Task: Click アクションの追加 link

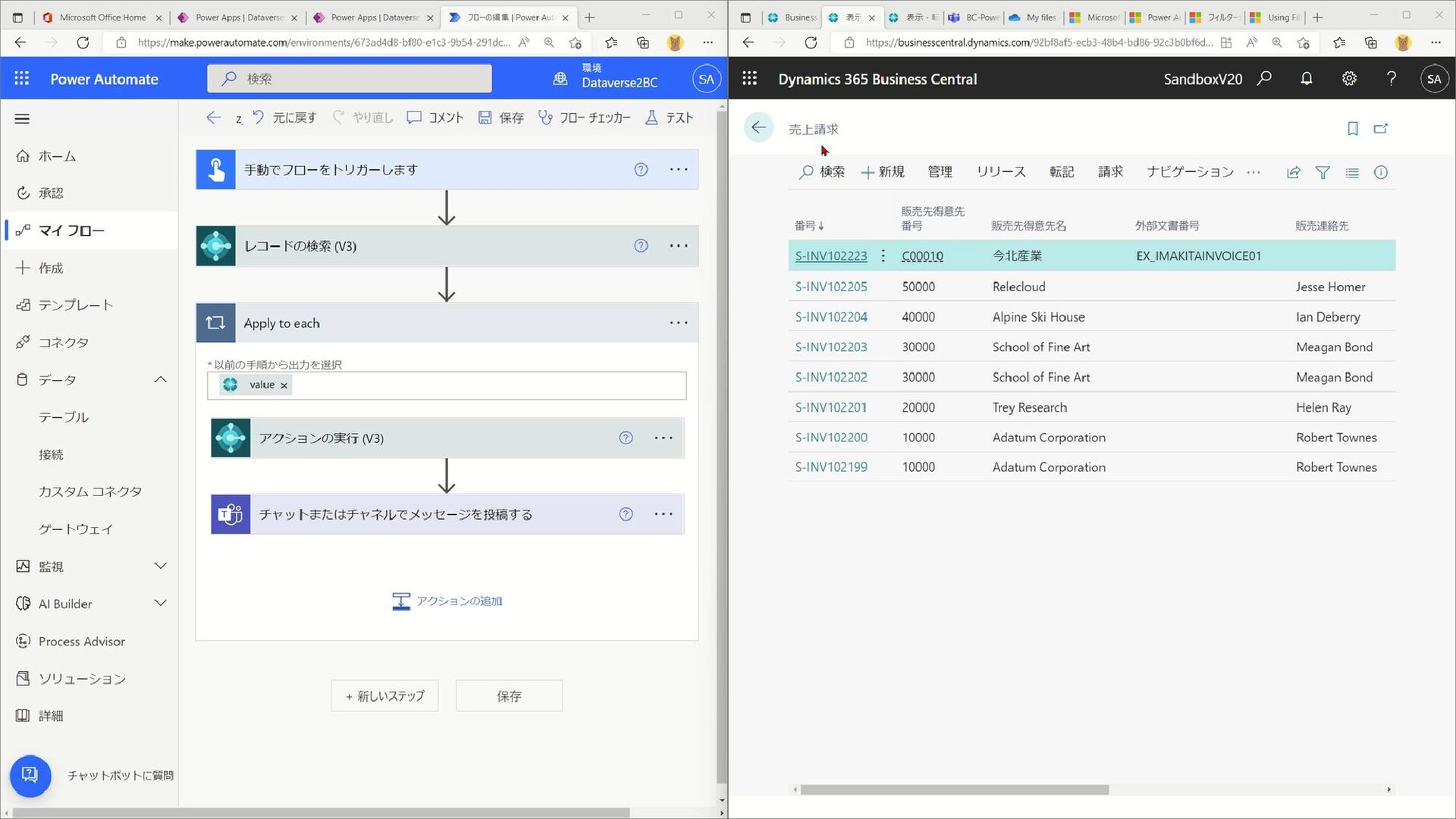Action: tap(447, 601)
